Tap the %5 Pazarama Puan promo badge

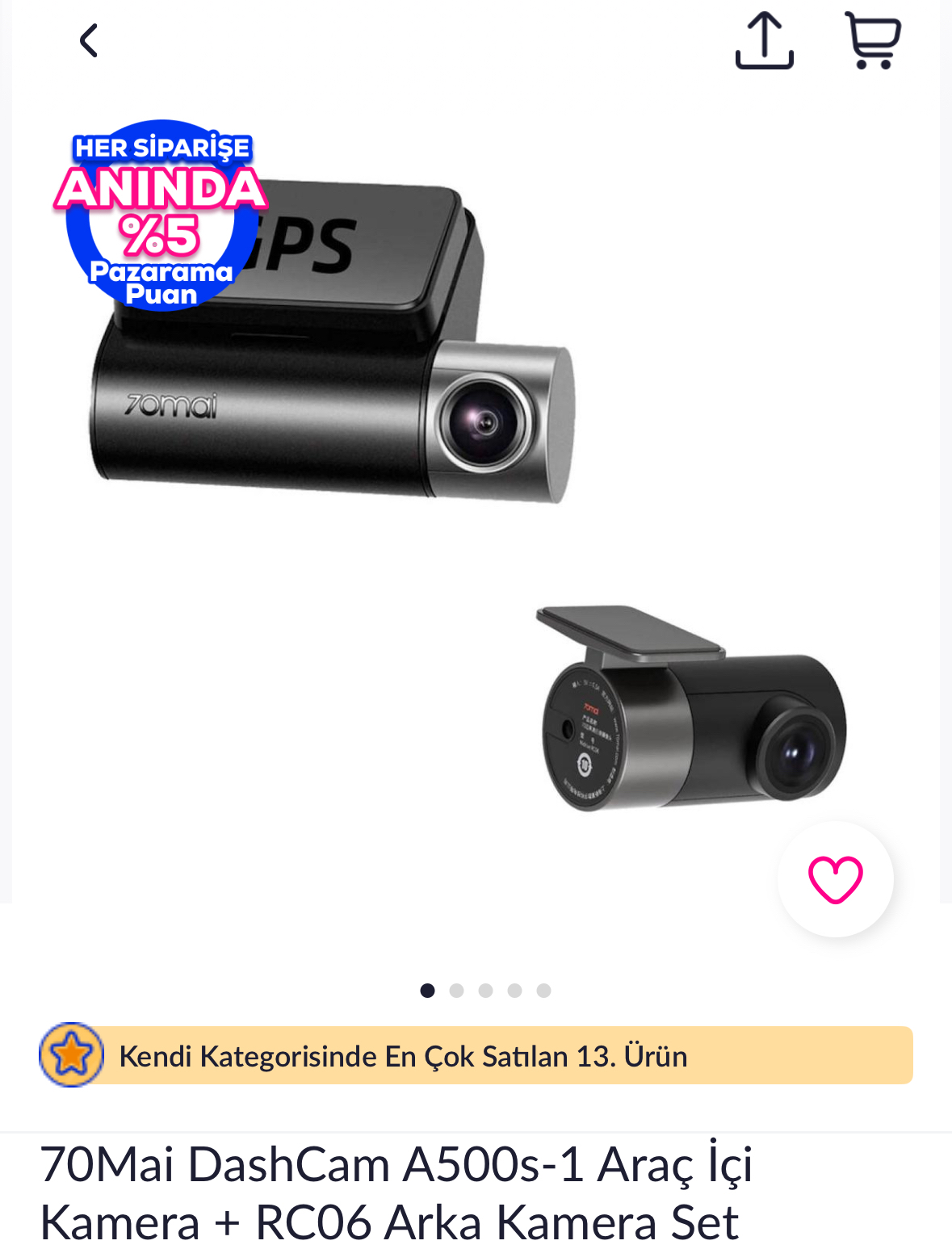(161, 215)
